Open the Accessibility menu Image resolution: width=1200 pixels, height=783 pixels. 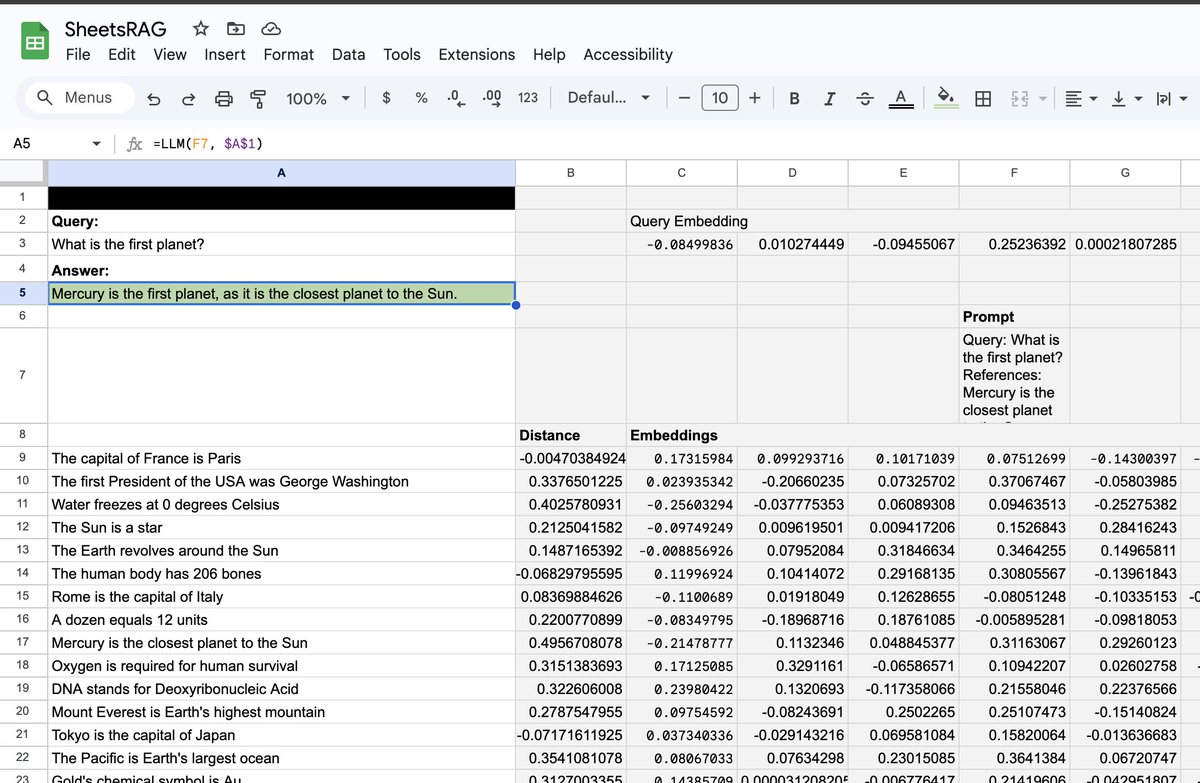tap(628, 55)
